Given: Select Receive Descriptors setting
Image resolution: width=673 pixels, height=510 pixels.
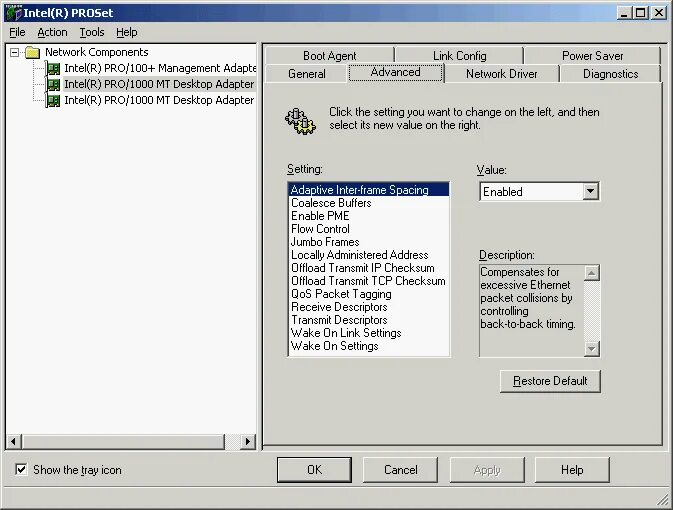Looking at the screenshot, I should (369, 307).
